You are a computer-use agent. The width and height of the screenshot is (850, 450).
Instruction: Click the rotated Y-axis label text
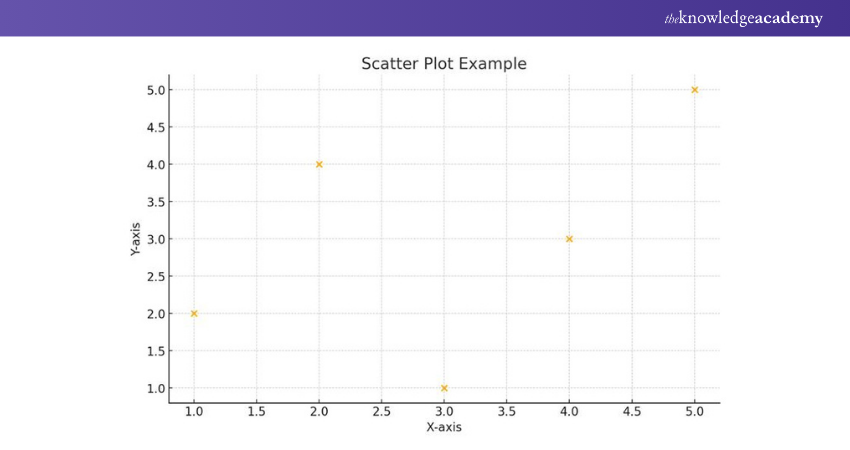coord(135,239)
